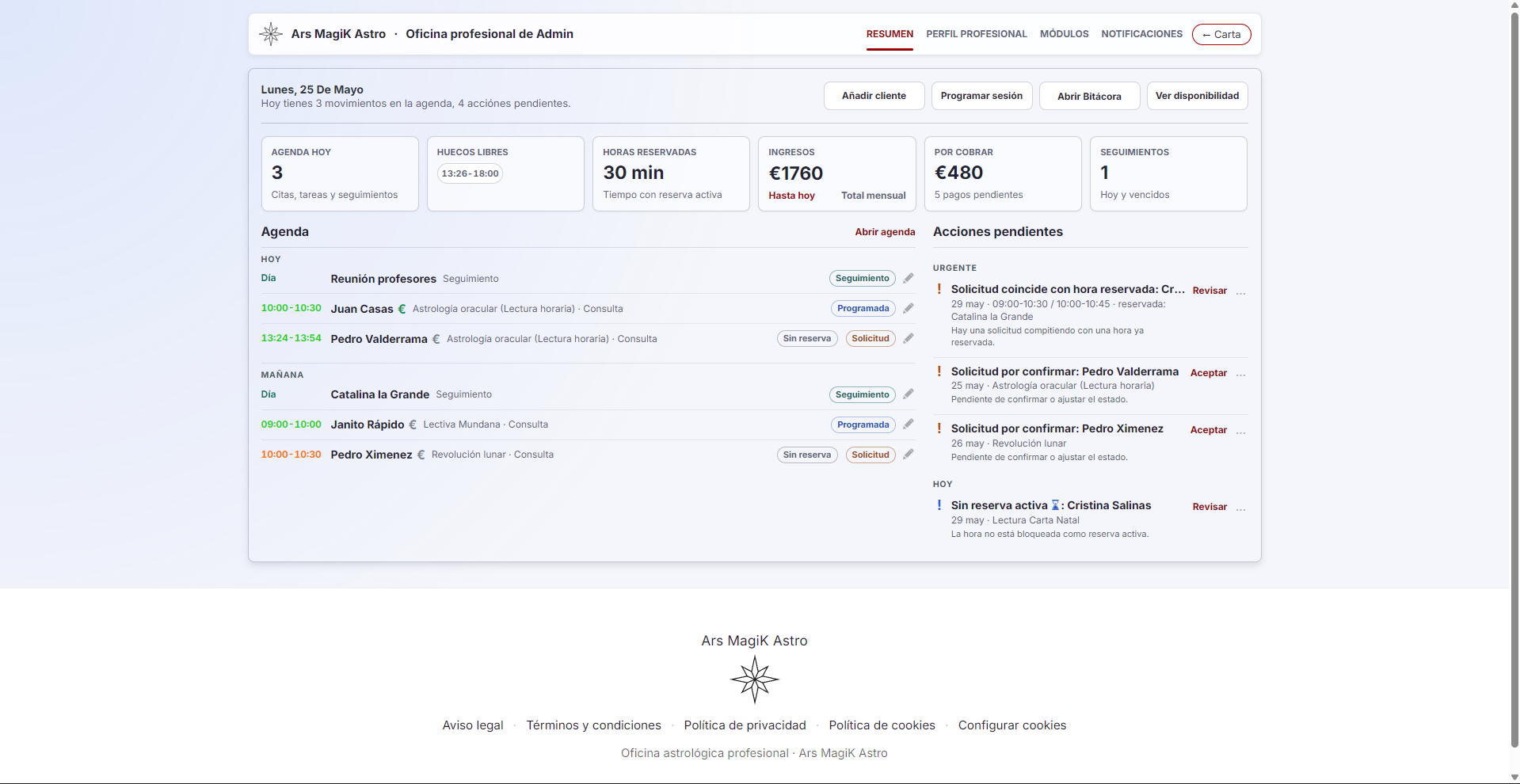Click the euro icon next to Pedro Valderrama
Image resolution: width=1520 pixels, height=784 pixels.
point(436,339)
